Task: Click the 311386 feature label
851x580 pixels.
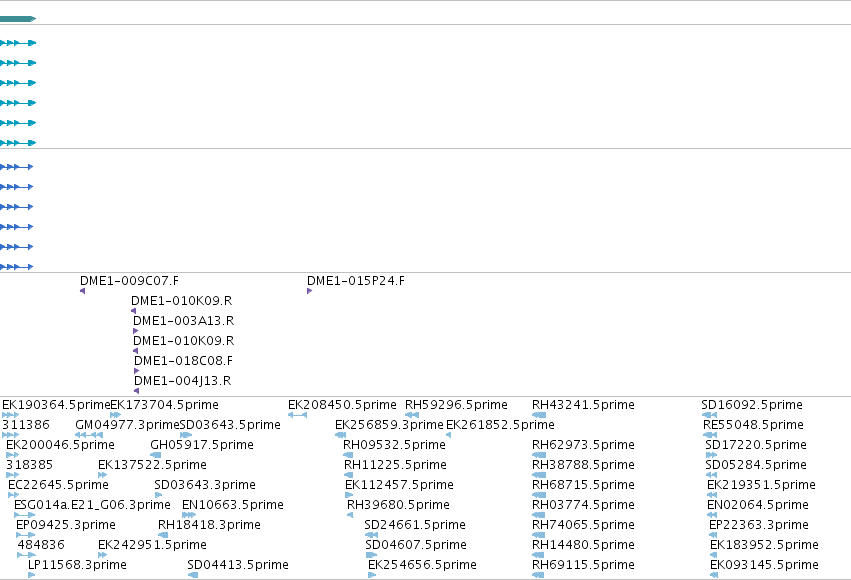Action: 26,425
